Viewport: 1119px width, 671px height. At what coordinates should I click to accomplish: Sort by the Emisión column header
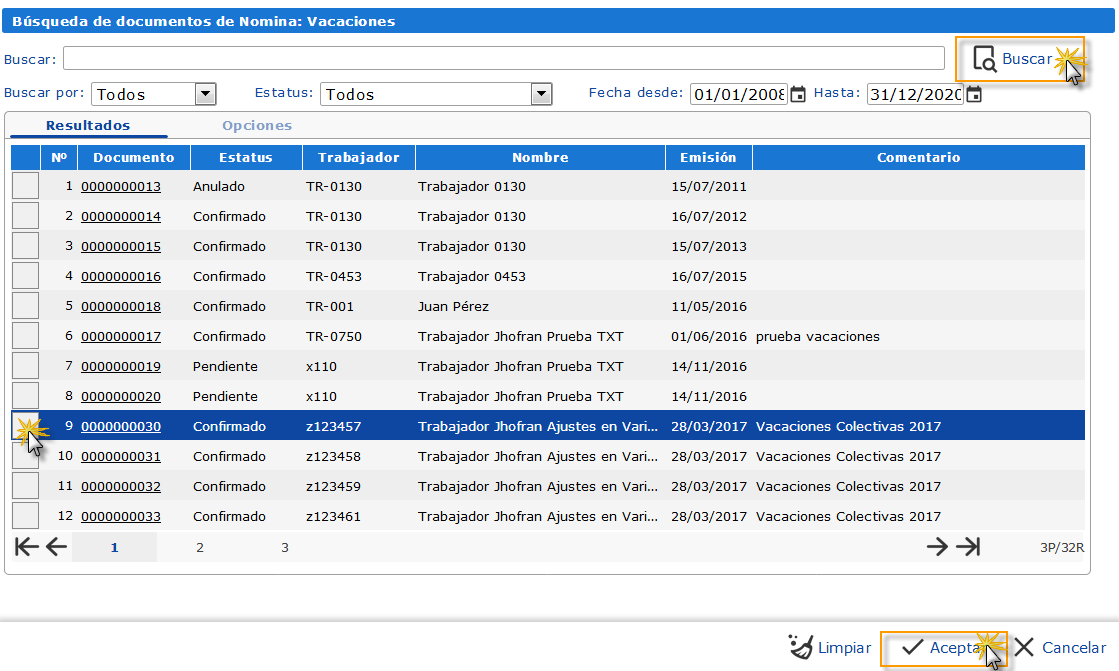tap(708, 157)
